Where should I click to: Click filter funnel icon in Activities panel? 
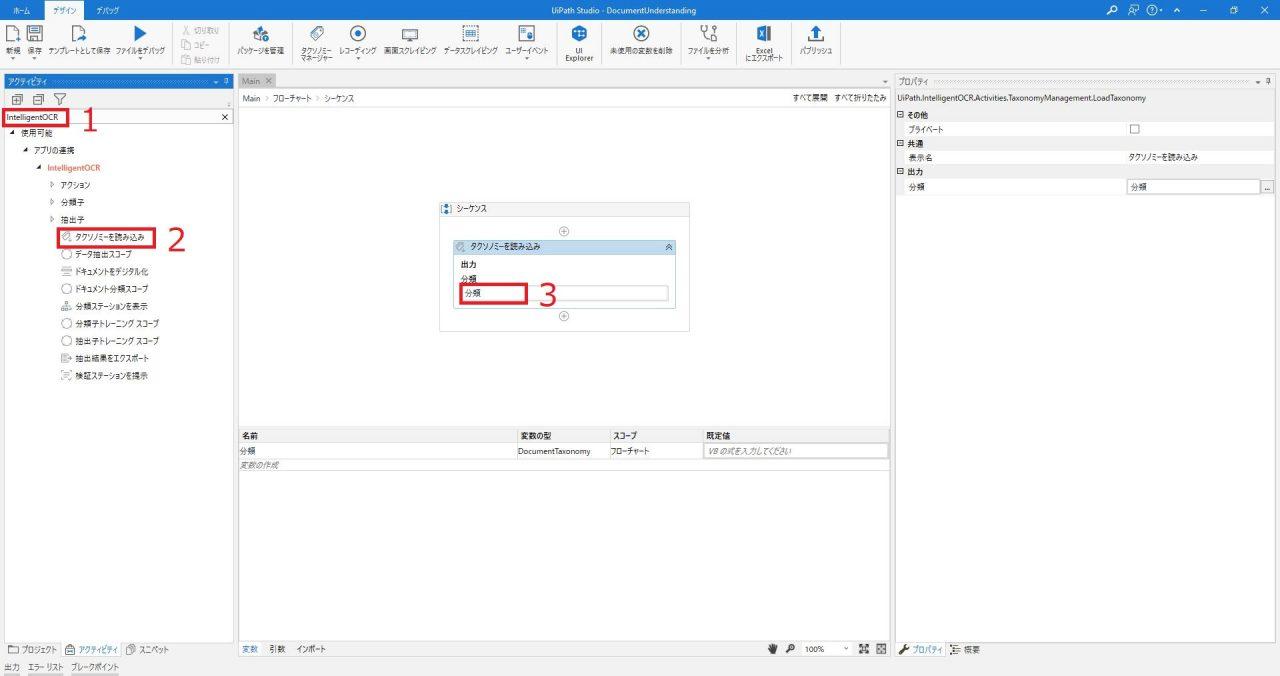tap(59, 99)
